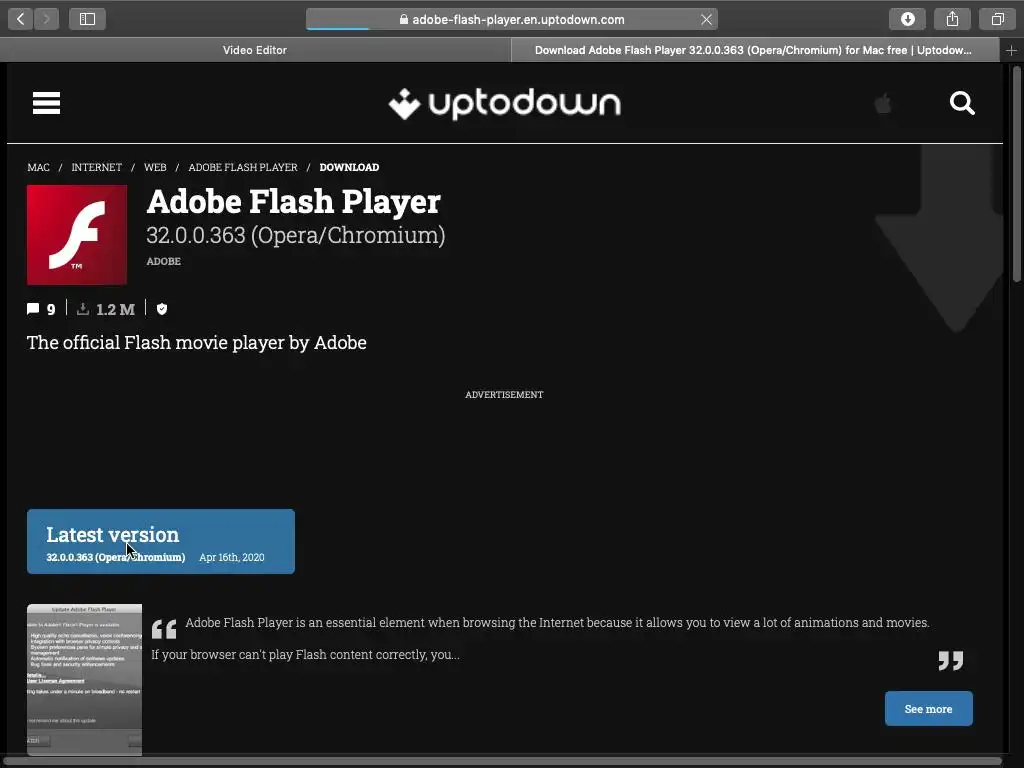Viewport: 1024px width, 768px height.
Task: Click the review text about essential element
Action: point(557,622)
